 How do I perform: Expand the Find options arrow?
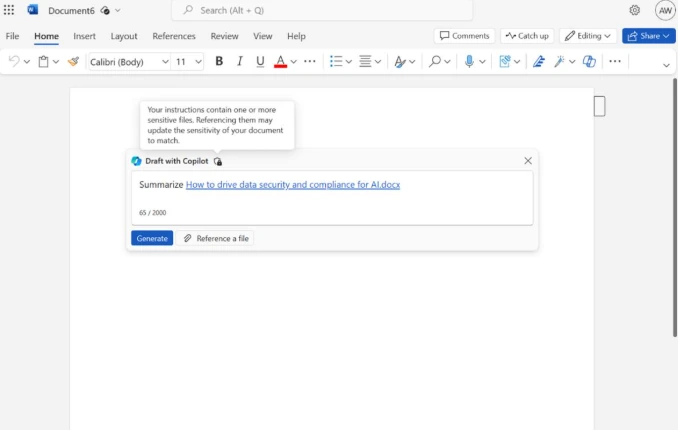coord(447,62)
